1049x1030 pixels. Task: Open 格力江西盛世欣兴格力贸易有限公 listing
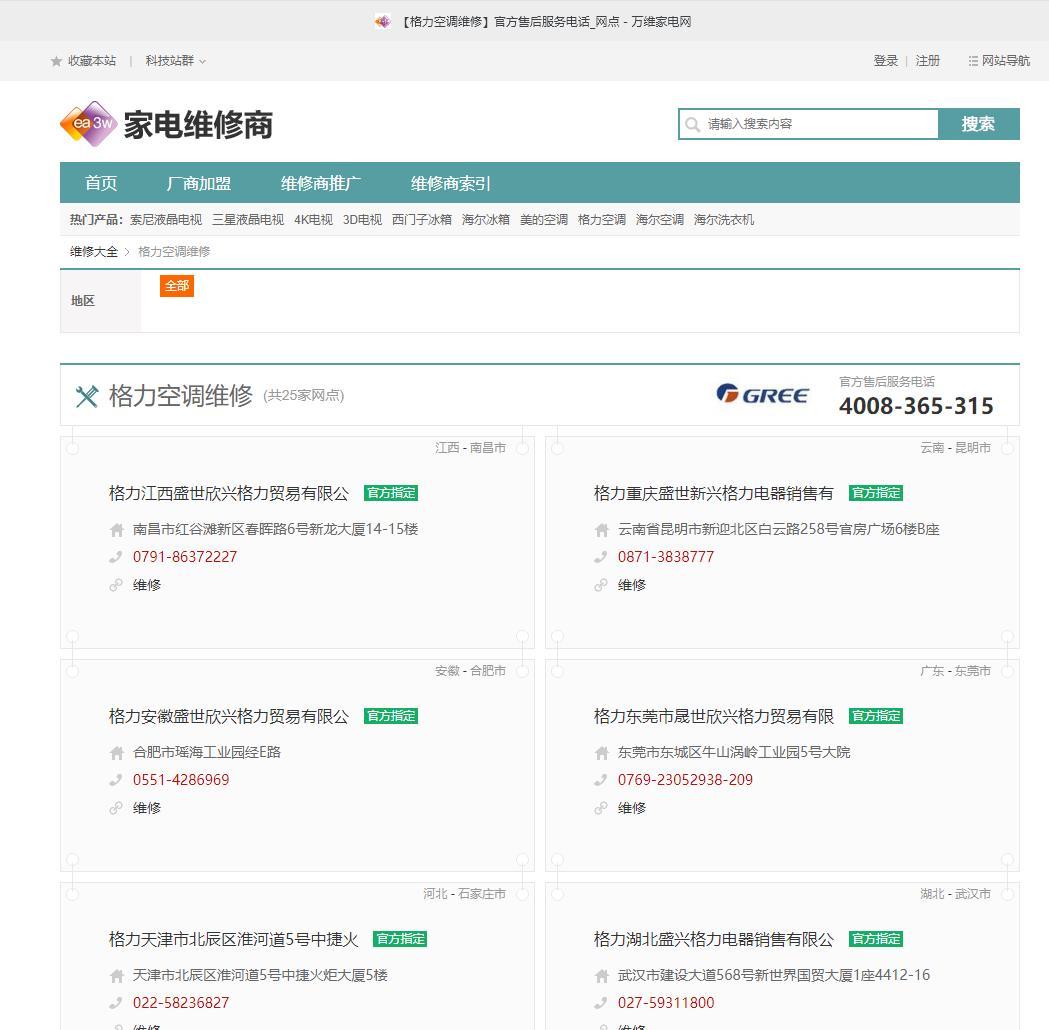(x=229, y=494)
